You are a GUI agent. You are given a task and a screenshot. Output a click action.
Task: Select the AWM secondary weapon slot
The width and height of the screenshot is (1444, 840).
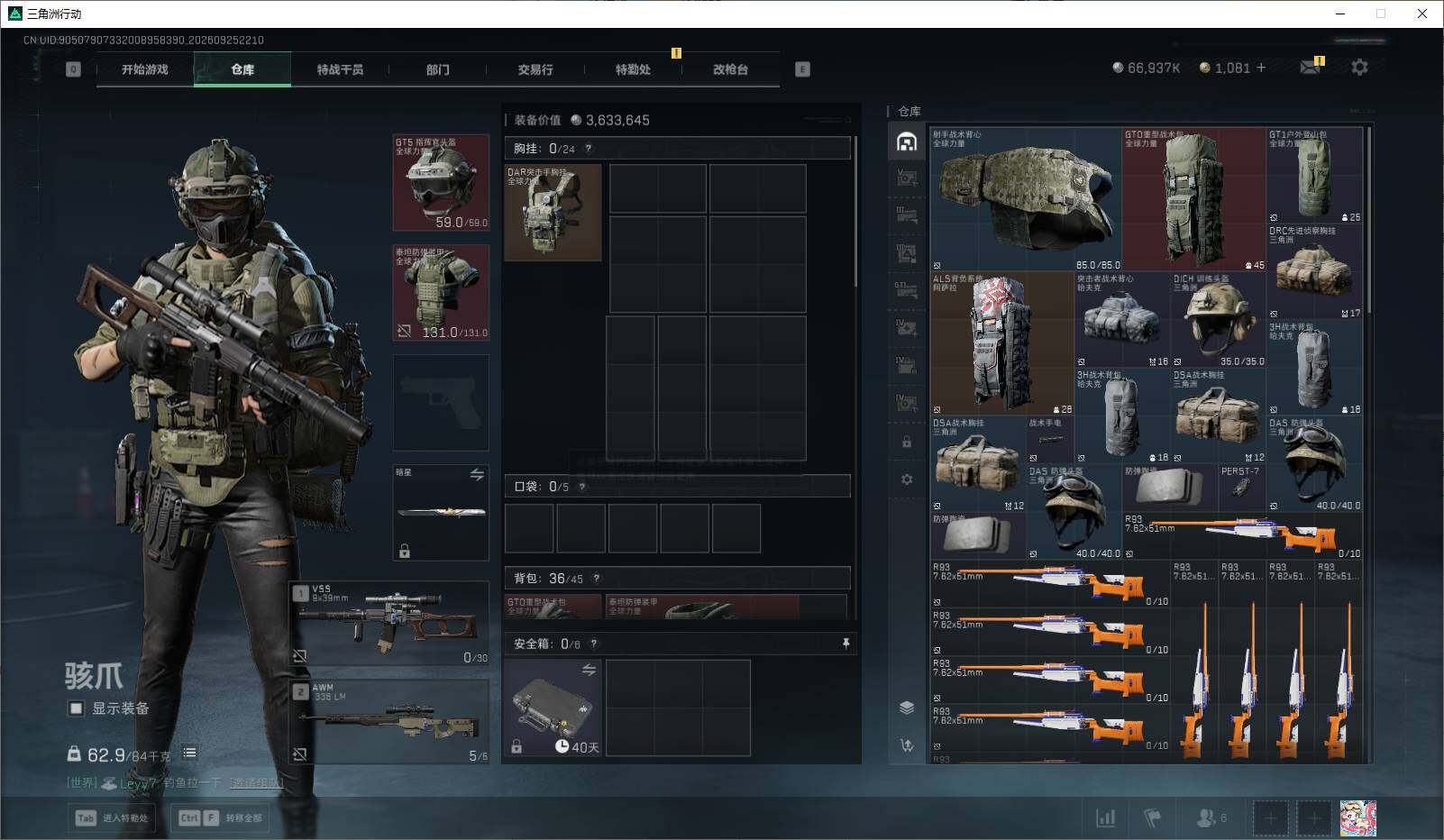point(389,722)
